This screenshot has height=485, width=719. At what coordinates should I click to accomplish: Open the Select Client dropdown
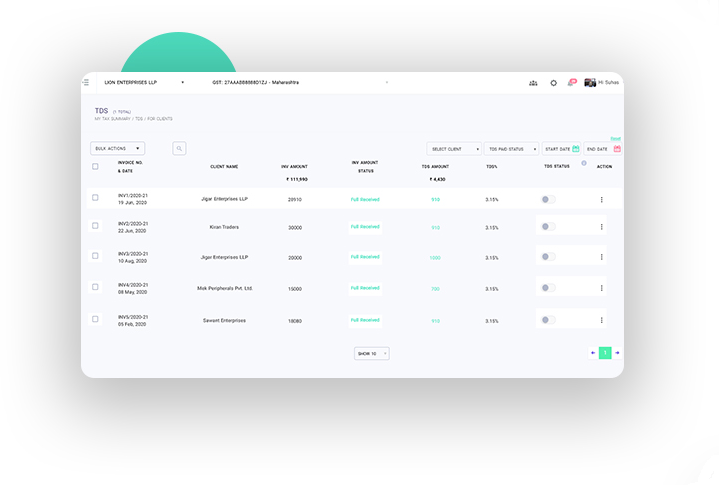(x=454, y=149)
